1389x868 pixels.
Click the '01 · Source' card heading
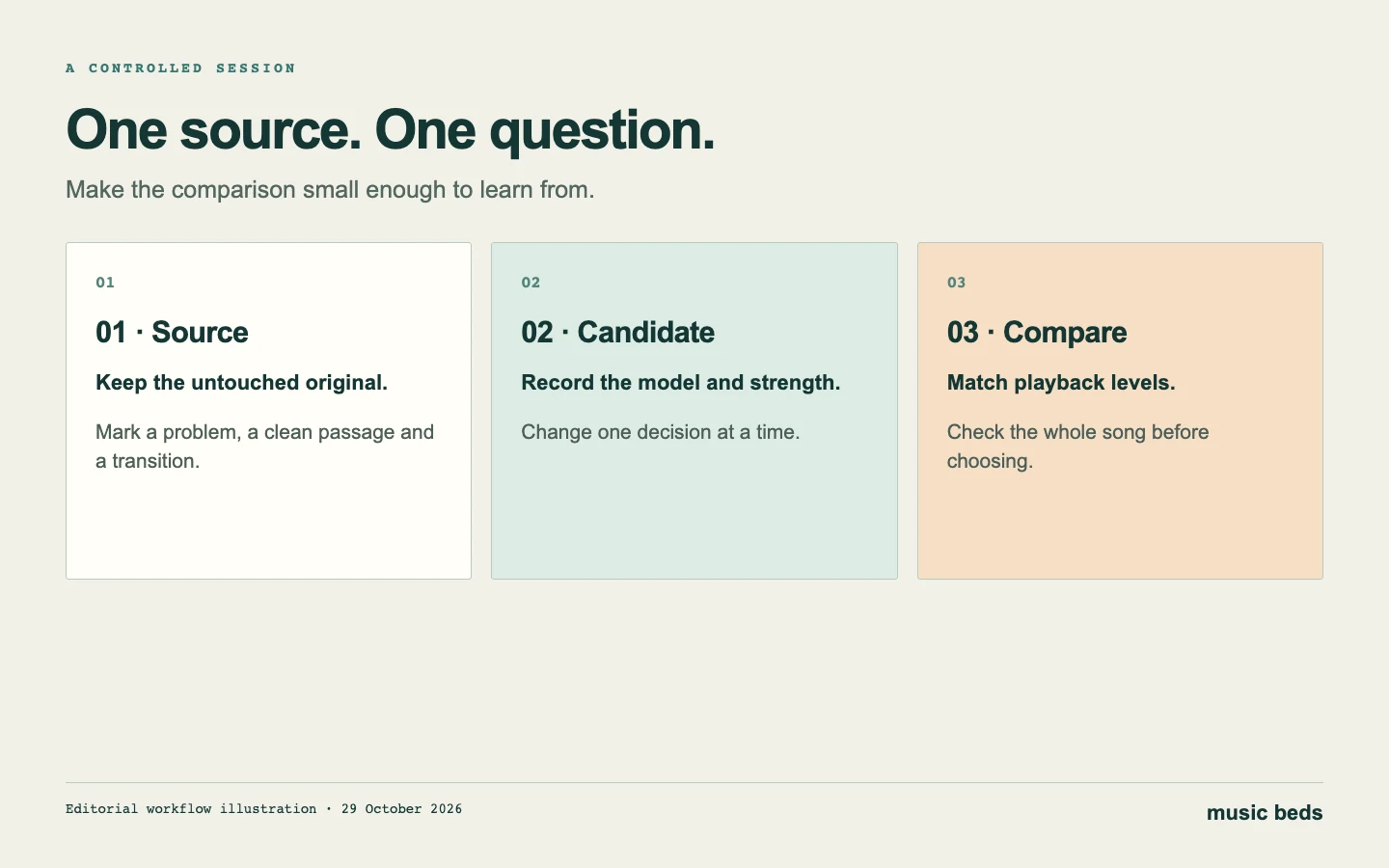pyautogui.click(x=172, y=332)
